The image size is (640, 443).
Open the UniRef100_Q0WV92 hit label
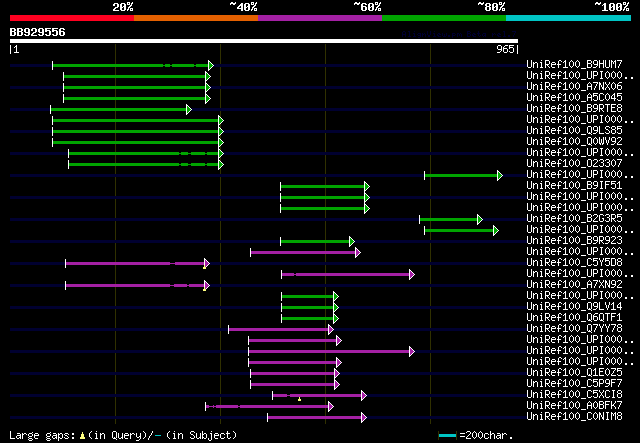[x=574, y=141]
